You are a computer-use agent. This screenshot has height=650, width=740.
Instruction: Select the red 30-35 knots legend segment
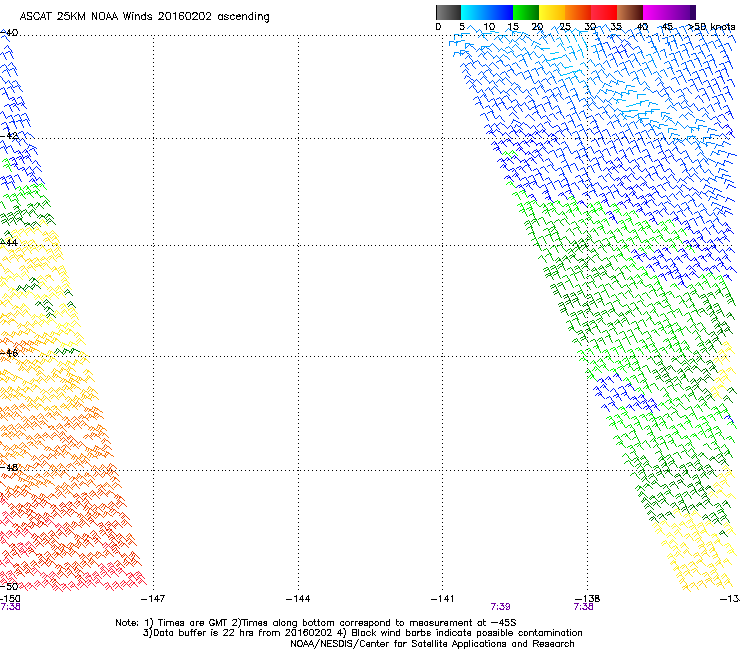point(604,12)
